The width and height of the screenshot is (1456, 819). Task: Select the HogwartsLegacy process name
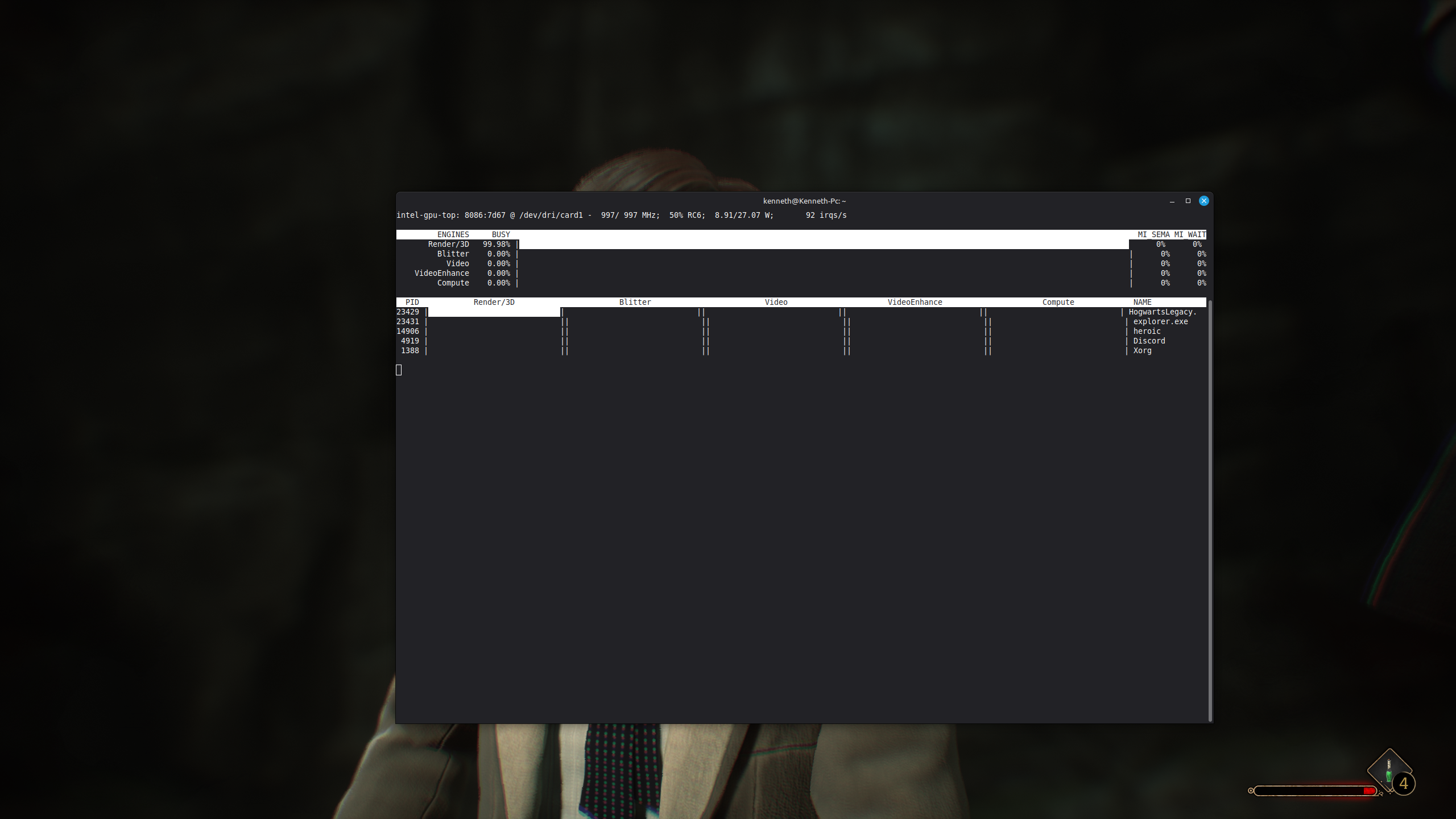click(1163, 312)
